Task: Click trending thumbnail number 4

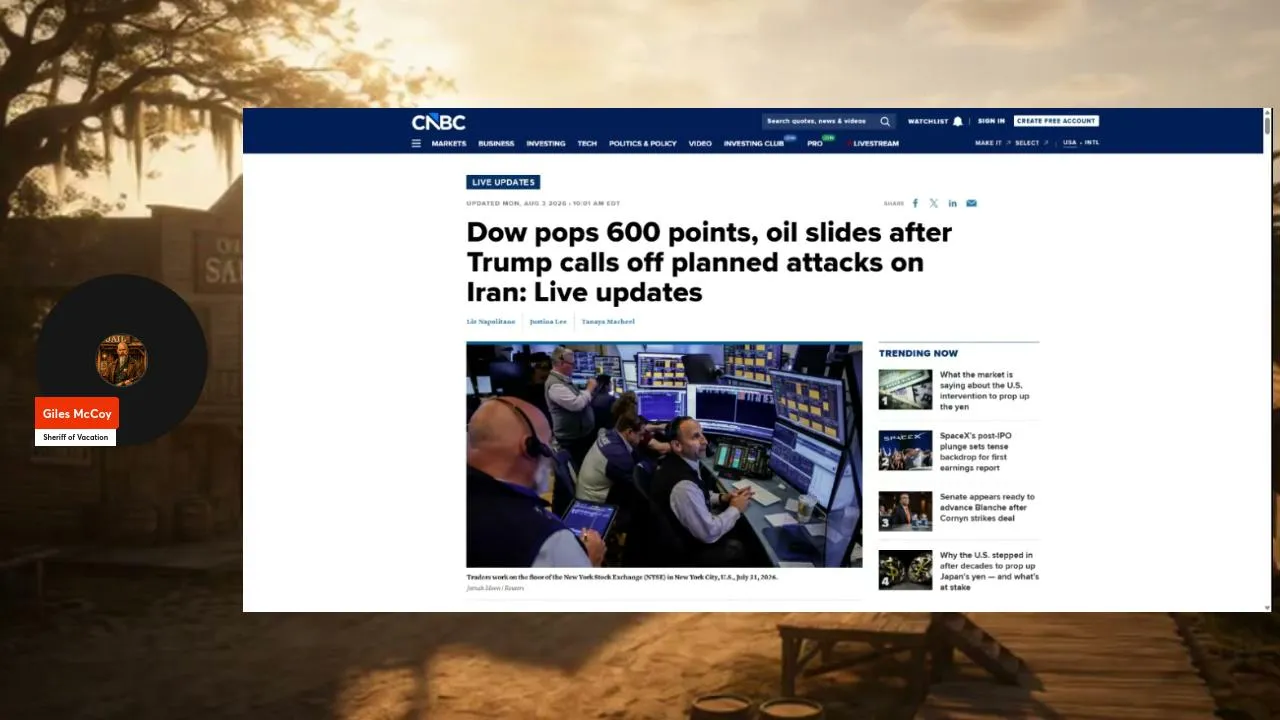Action: [x=906, y=570]
